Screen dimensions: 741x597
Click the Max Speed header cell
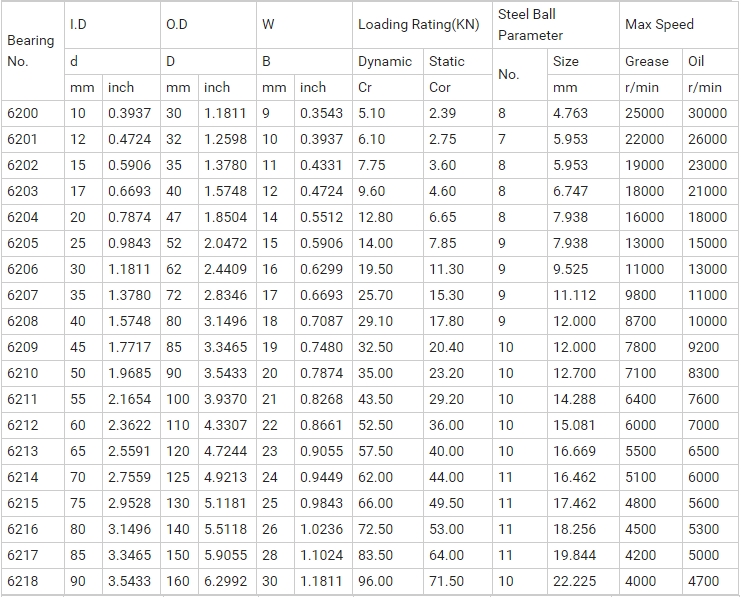tap(680, 25)
